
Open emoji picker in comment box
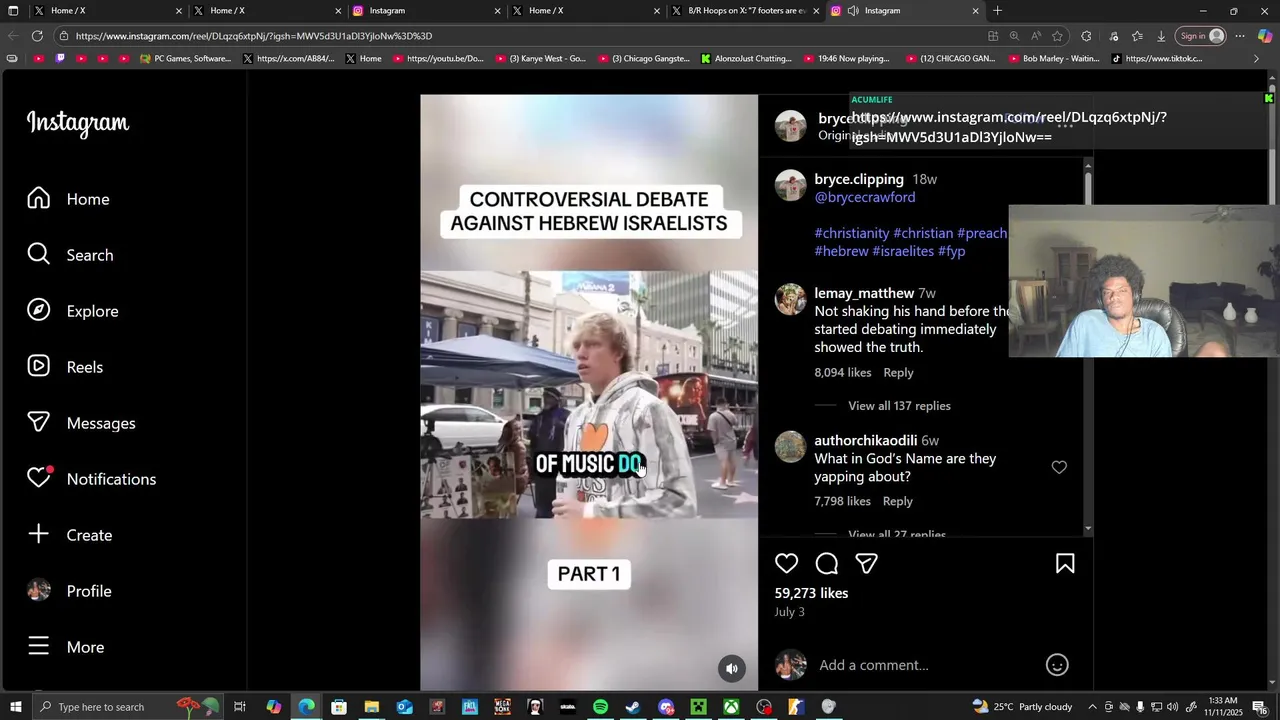(x=1057, y=665)
